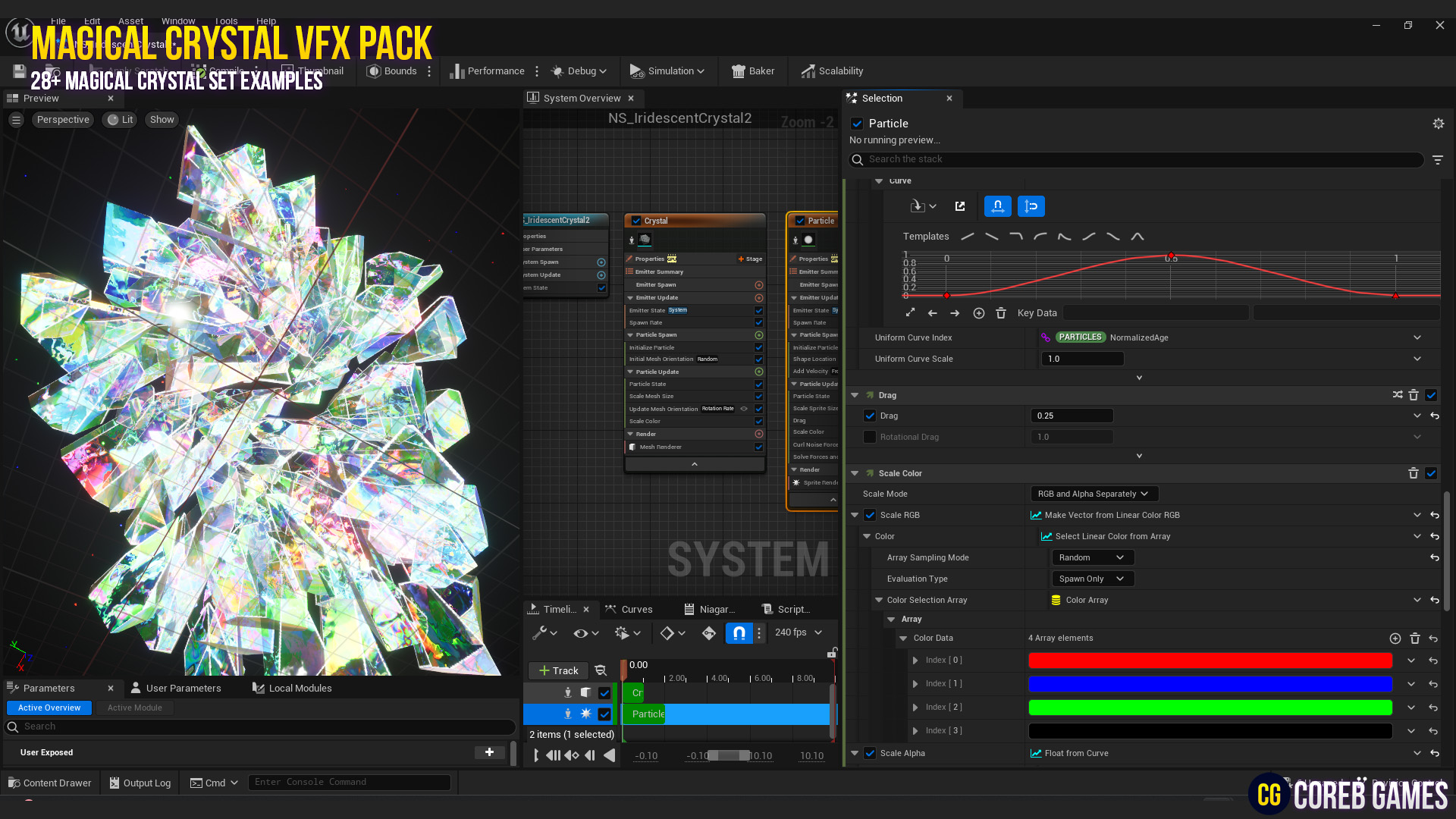Open the wrench settings icon in the Timeline toolbar
1456x819 pixels.
click(x=541, y=632)
